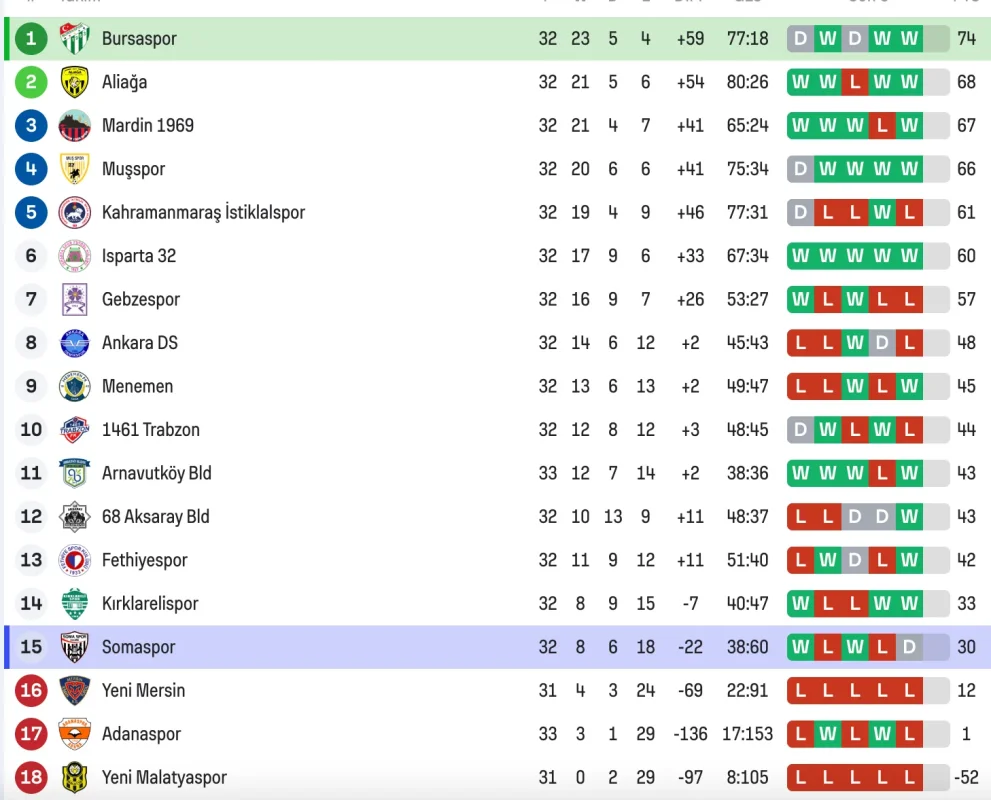Select the Adanaspor club badge
The image size is (991, 800).
coord(75,734)
